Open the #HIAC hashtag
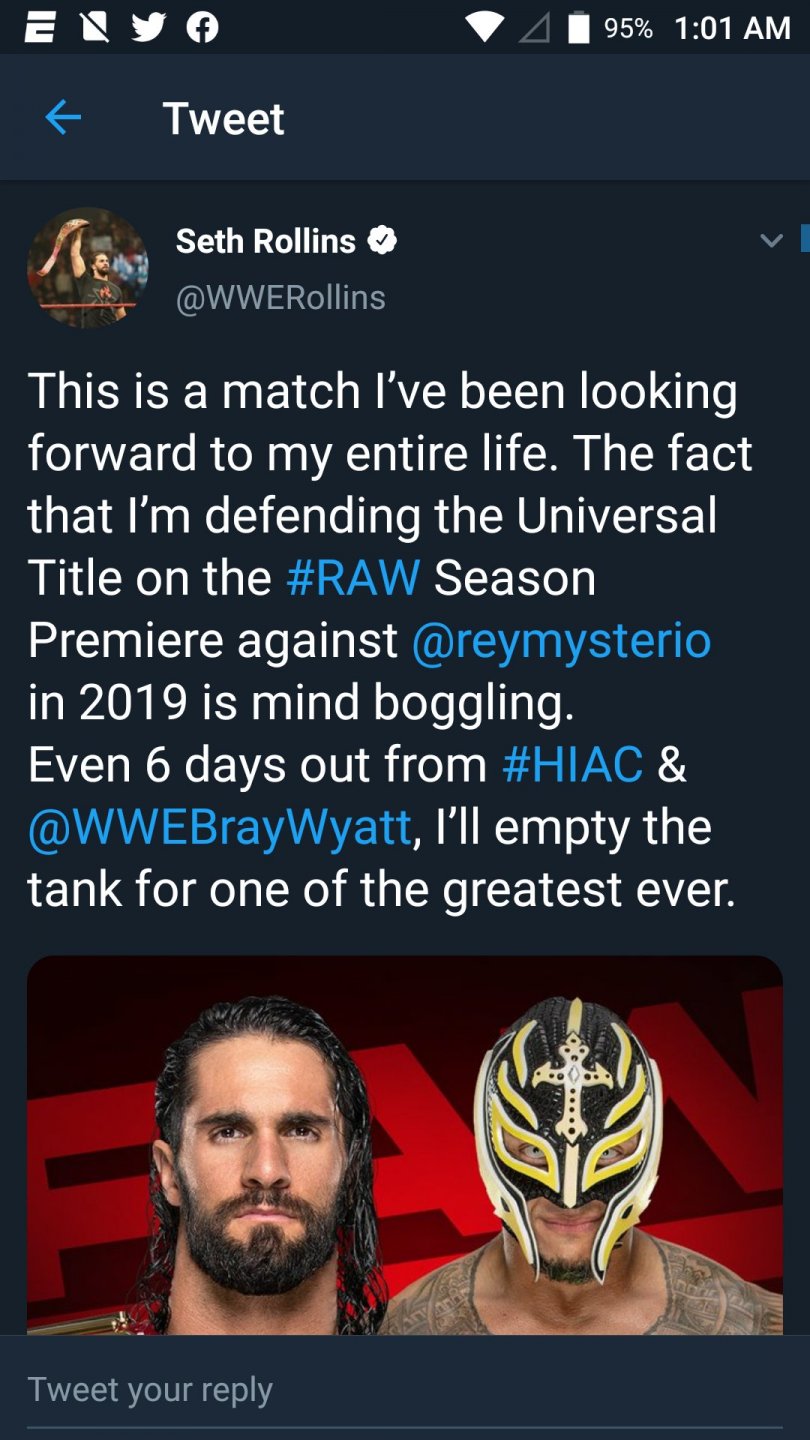Screen dimensions: 810x1440 point(572,765)
